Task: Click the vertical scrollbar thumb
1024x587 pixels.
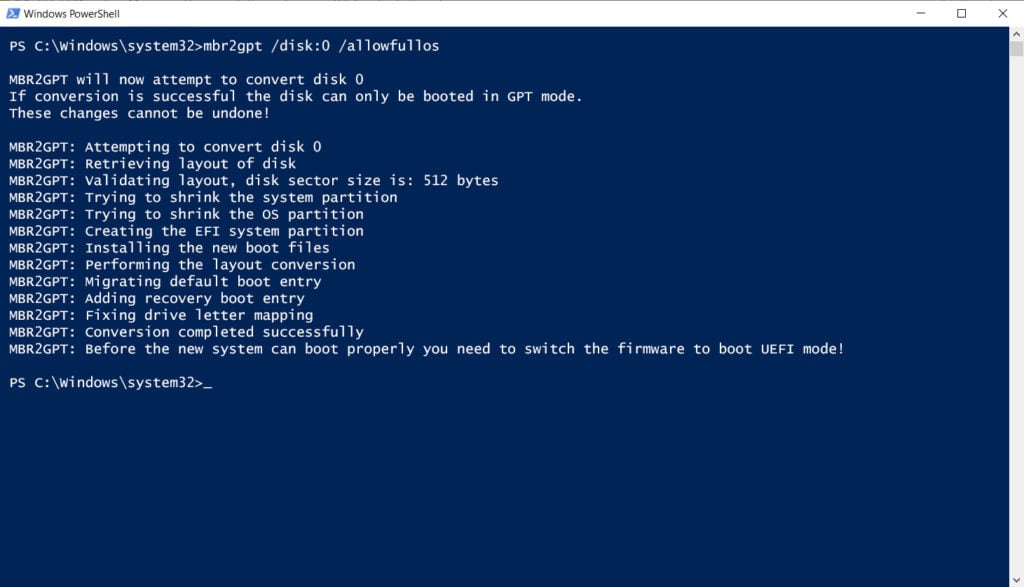Action: tap(1016, 49)
